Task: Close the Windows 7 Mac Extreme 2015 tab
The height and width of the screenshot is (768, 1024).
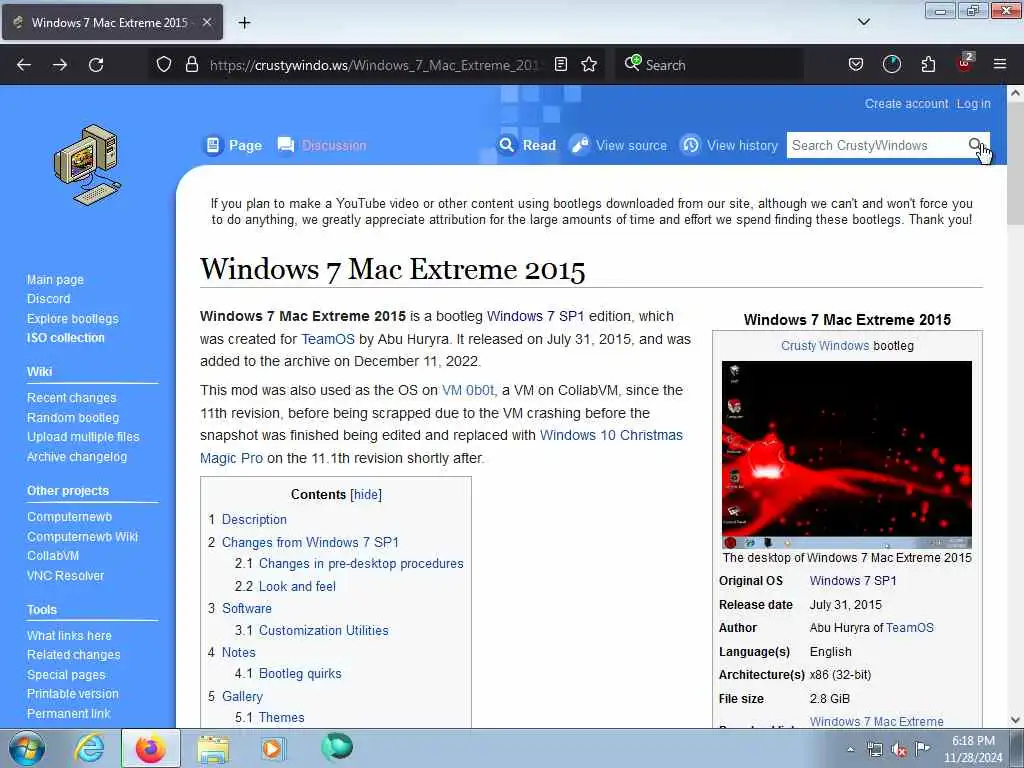Action: click(206, 22)
